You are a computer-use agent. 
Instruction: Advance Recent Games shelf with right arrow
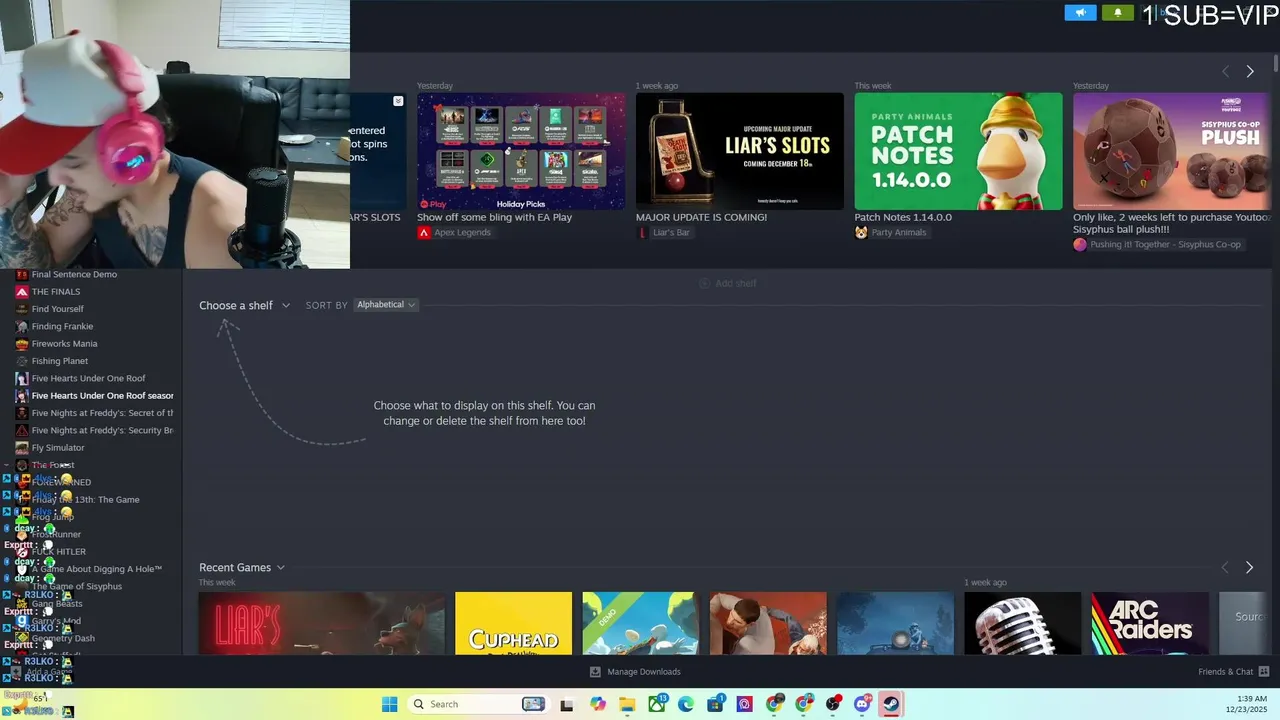click(x=1249, y=567)
